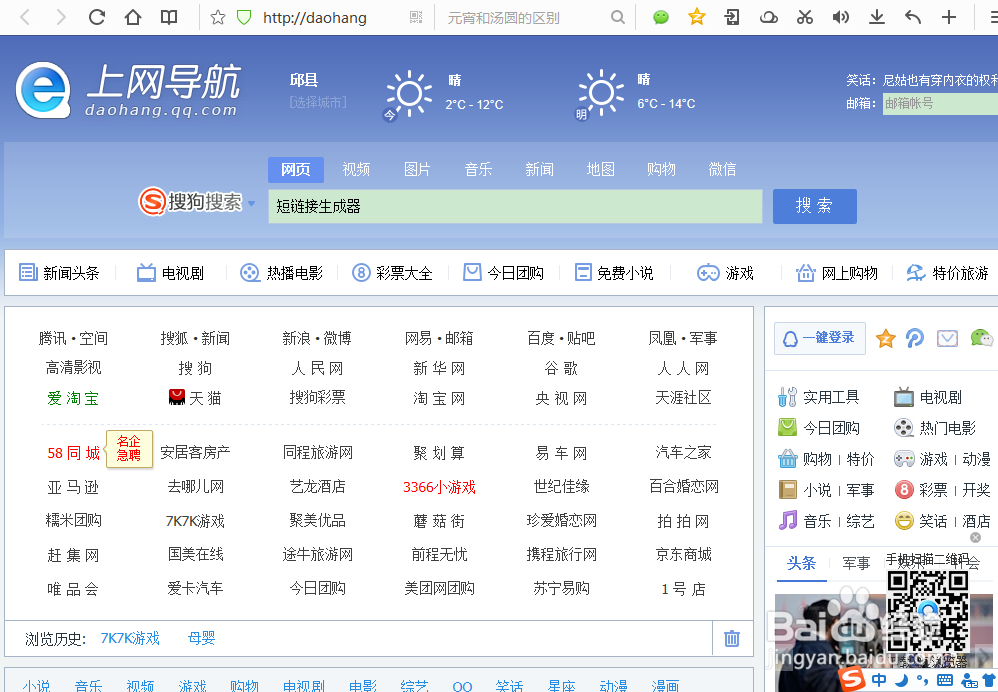Go to browser home page icon

click(x=133, y=17)
